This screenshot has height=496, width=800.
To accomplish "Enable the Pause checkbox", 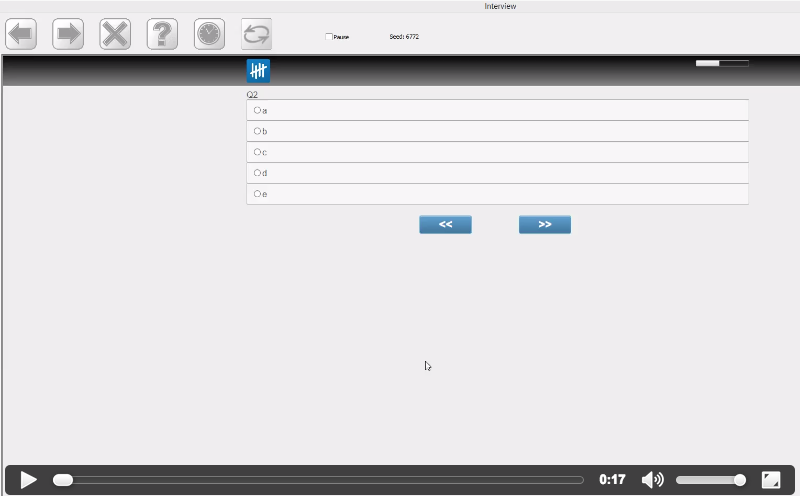I will click(329, 37).
